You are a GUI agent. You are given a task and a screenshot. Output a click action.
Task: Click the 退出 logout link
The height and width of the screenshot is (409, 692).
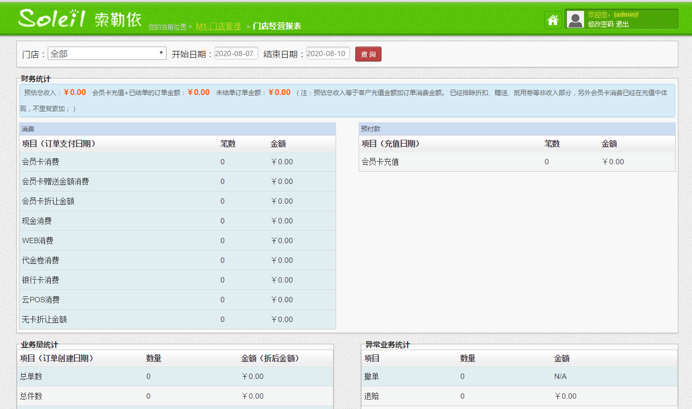point(623,24)
